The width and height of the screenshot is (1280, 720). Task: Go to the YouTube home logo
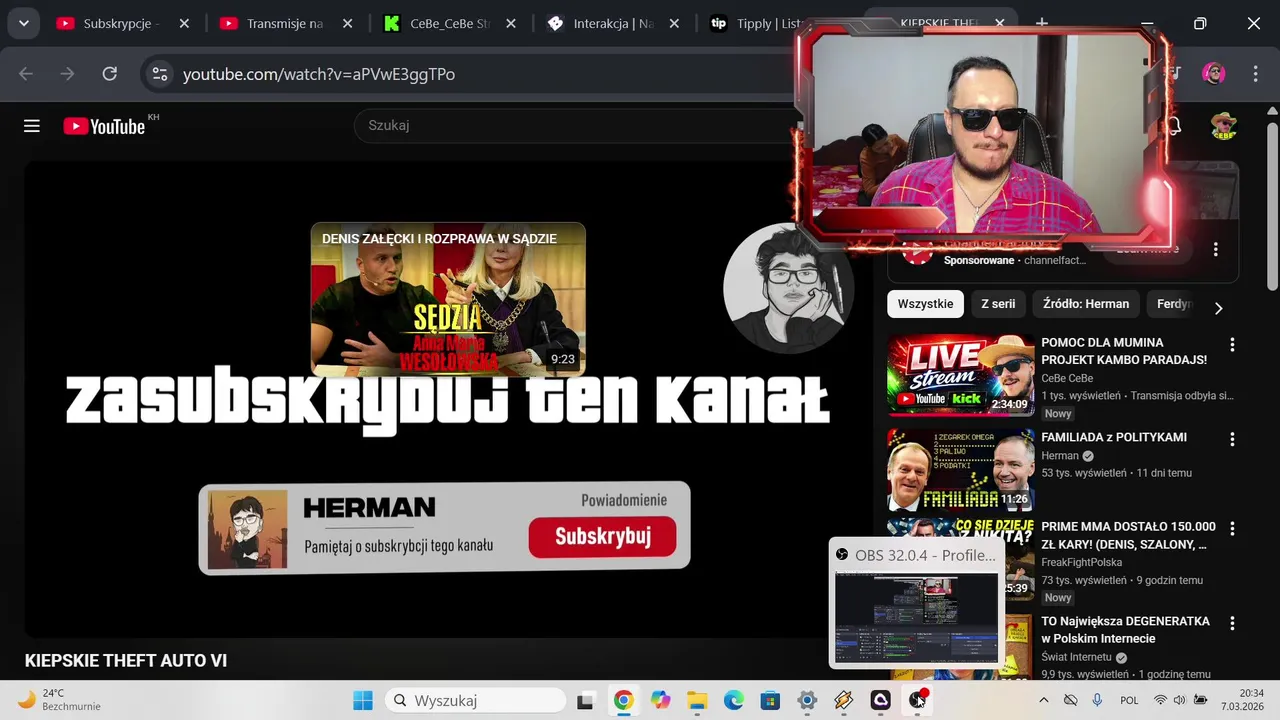[104, 126]
